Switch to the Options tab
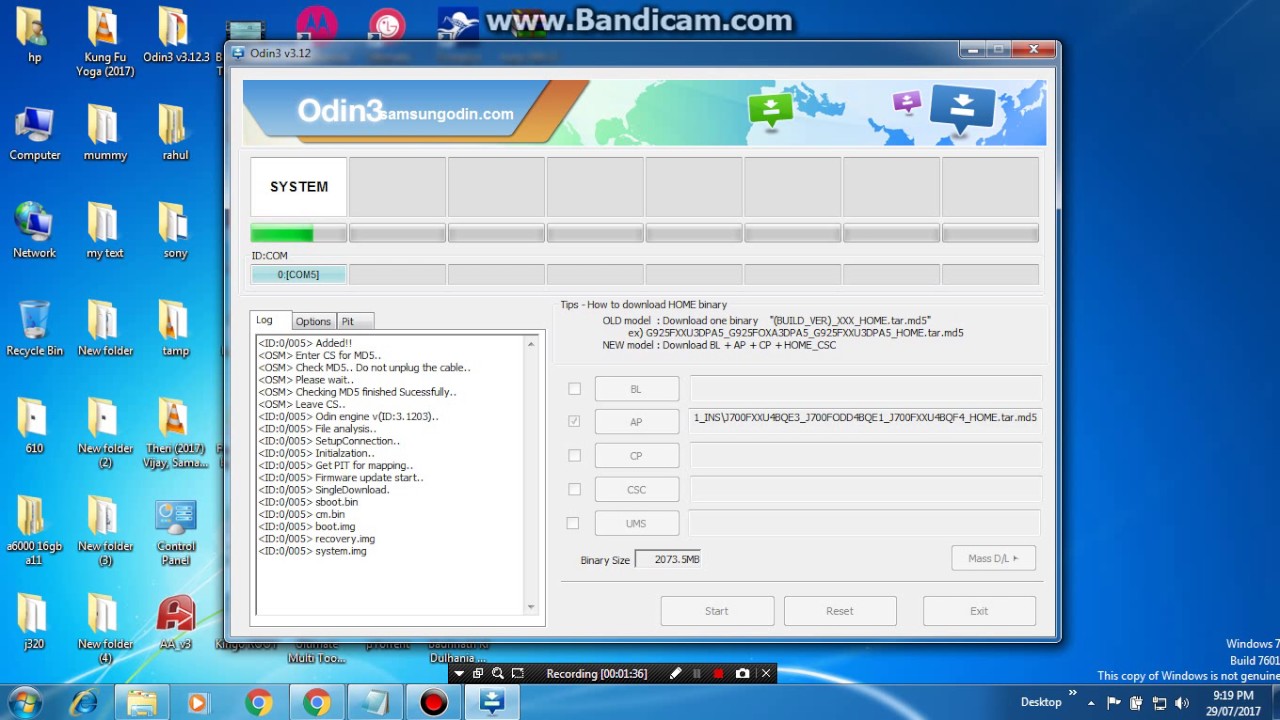The image size is (1280, 720). coord(313,321)
